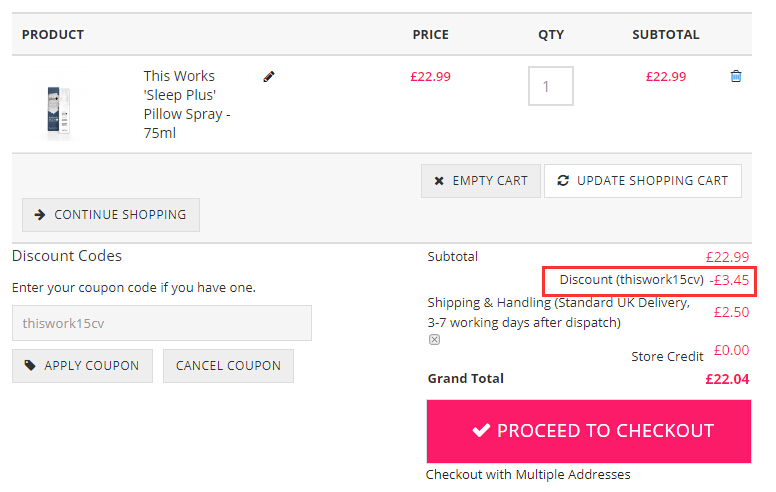The height and width of the screenshot is (492, 776).
Task: Cancel the applied coupon
Action: click(228, 366)
